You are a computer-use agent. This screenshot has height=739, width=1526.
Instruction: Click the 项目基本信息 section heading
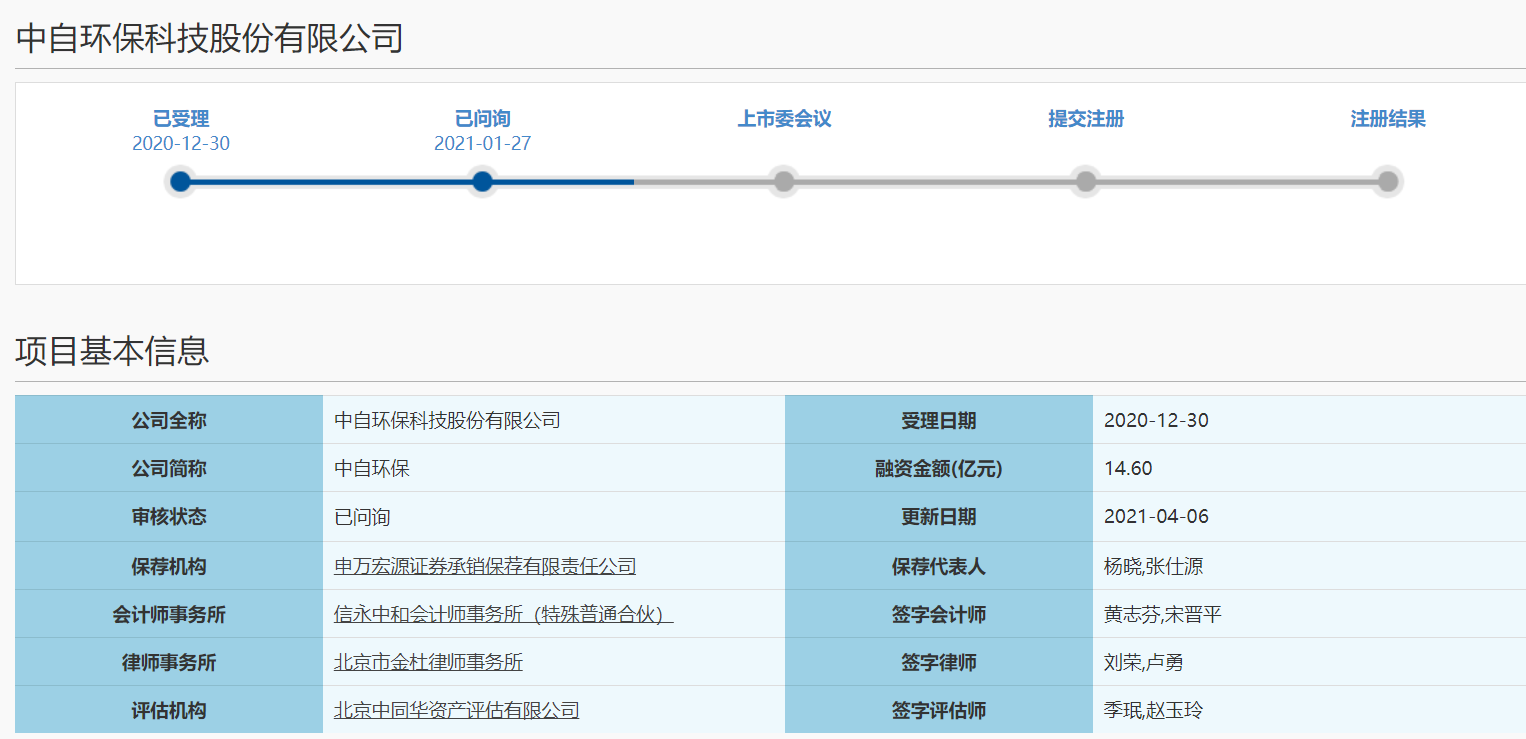[113, 351]
